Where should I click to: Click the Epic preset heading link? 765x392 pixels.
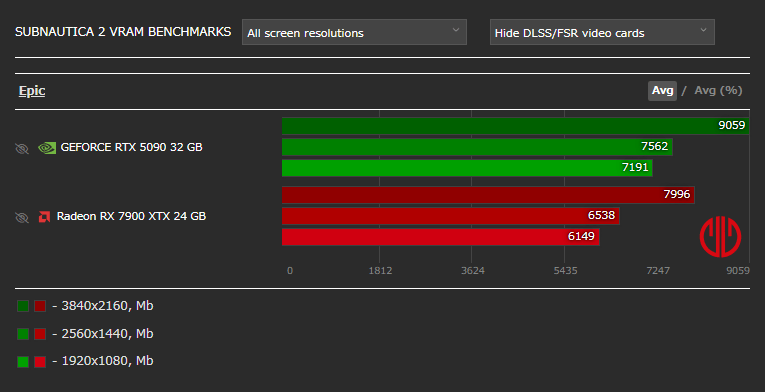tap(32, 91)
